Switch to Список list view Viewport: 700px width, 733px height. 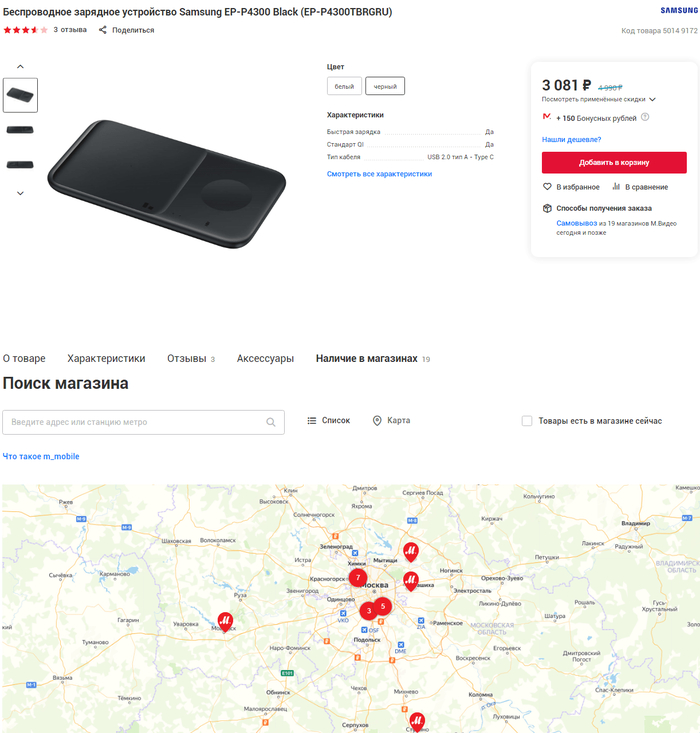click(x=328, y=420)
